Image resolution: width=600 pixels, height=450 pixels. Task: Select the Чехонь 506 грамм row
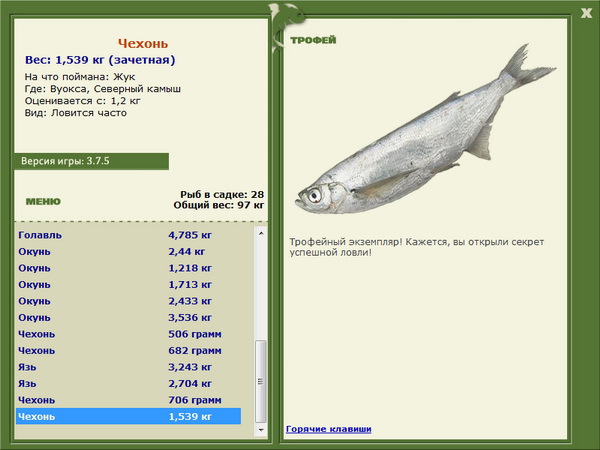coord(129,334)
